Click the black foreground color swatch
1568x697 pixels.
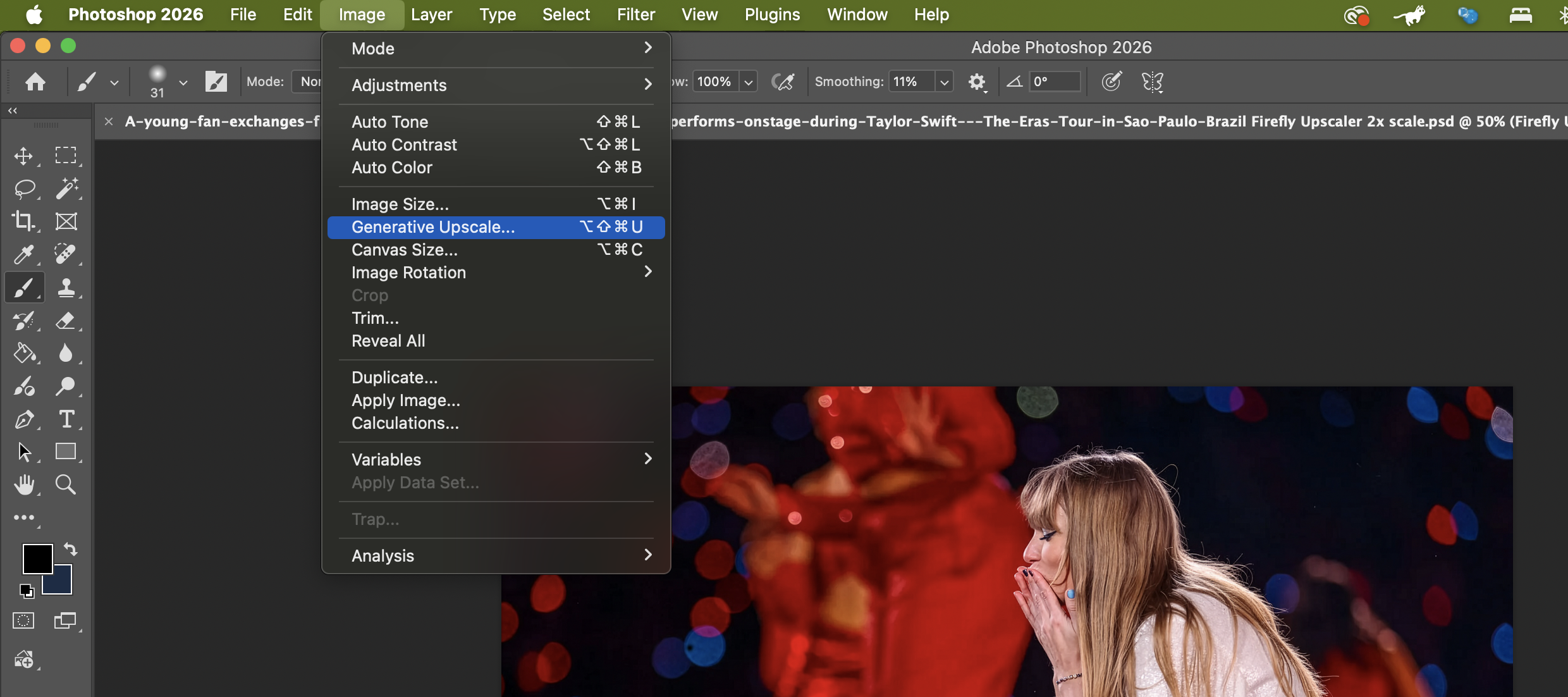point(37,558)
